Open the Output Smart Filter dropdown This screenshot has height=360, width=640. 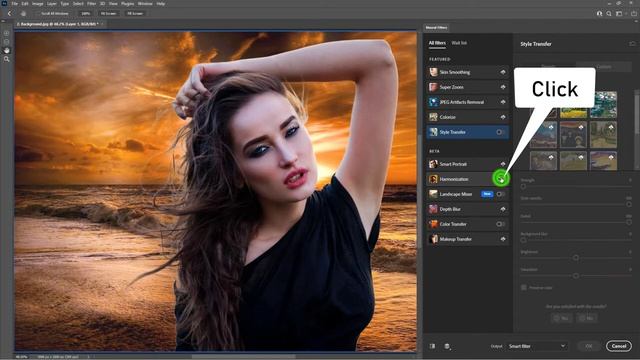coord(536,346)
